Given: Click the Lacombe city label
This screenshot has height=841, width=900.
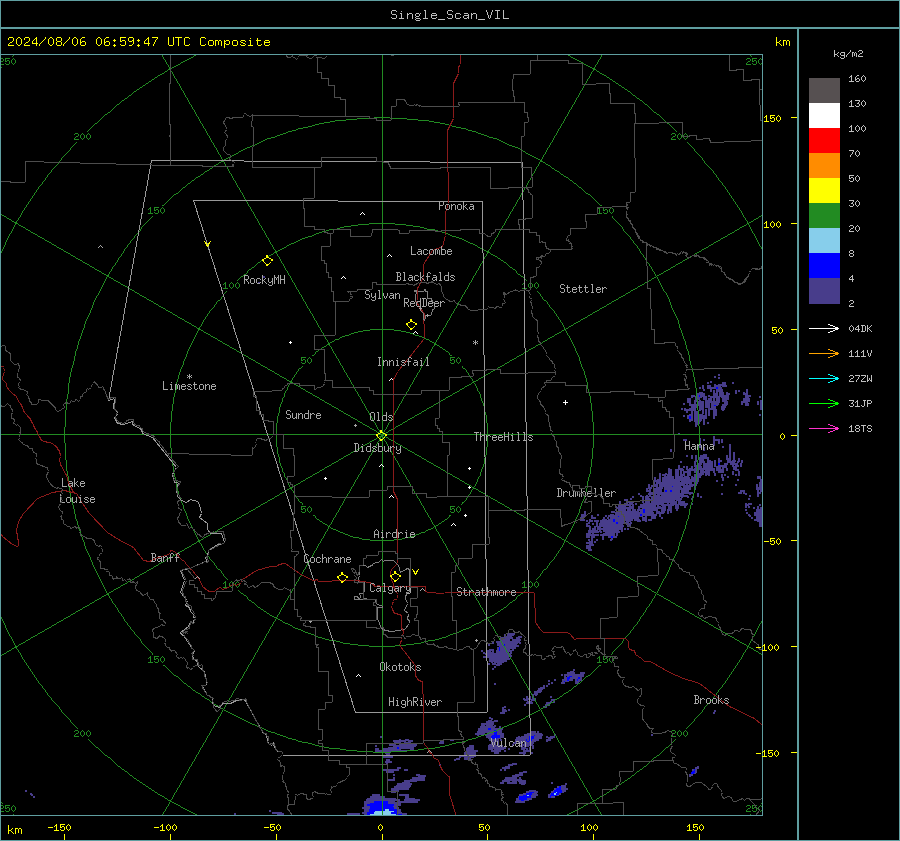Looking at the screenshot, I should (431, 251).
